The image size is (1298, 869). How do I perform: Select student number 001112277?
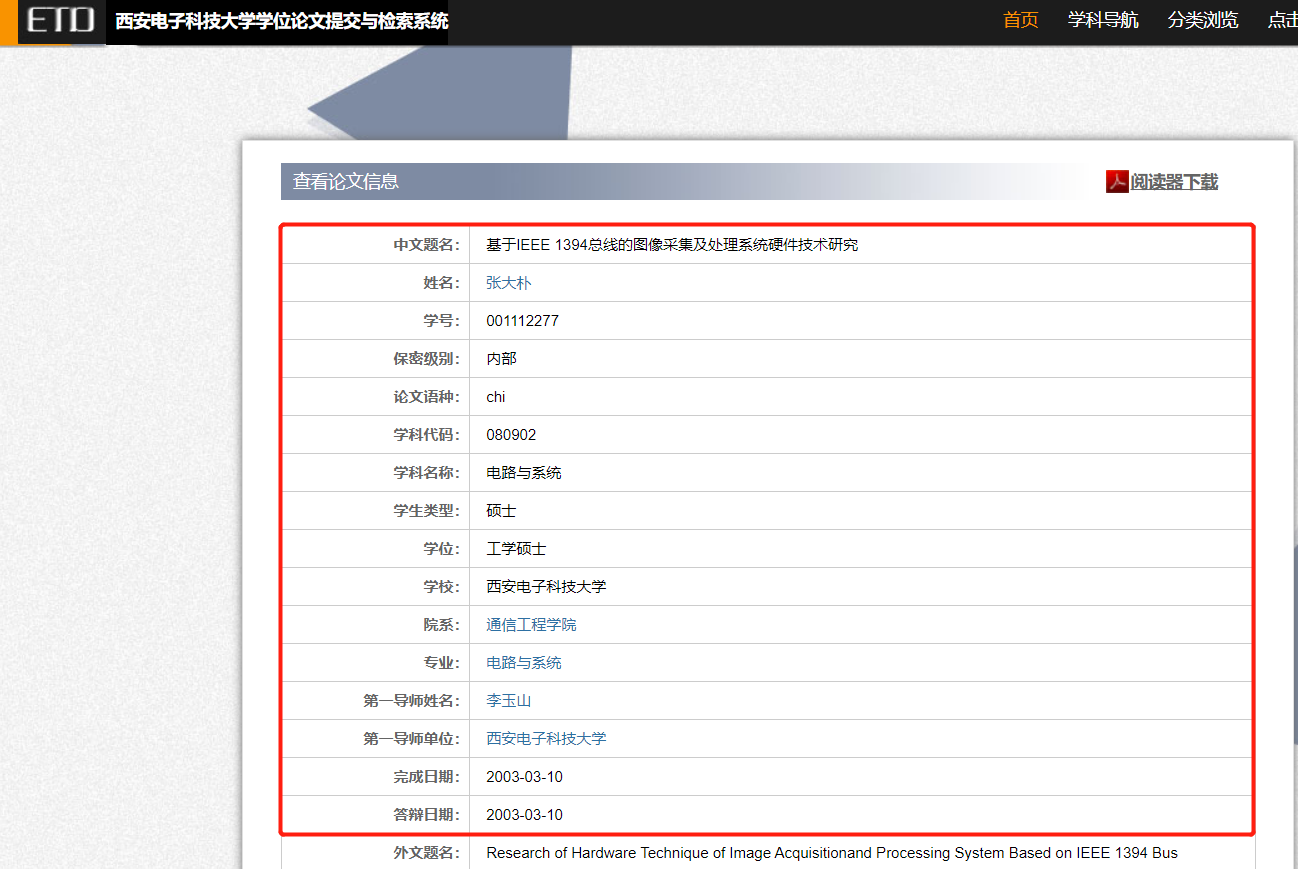tap(523, 321)
